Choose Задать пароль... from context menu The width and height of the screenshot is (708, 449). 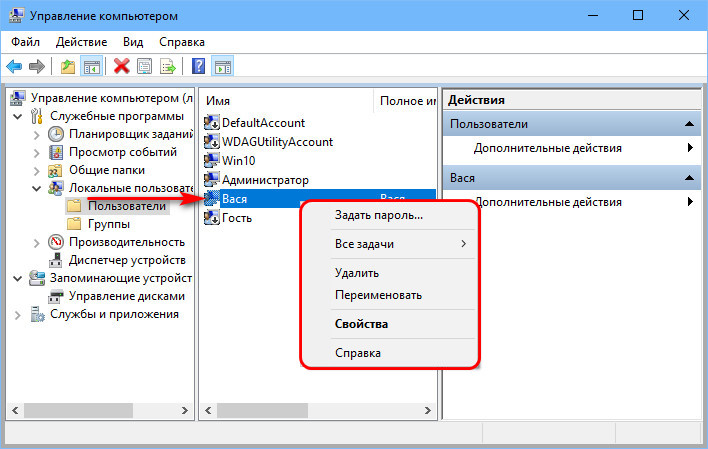coord(379,215)
